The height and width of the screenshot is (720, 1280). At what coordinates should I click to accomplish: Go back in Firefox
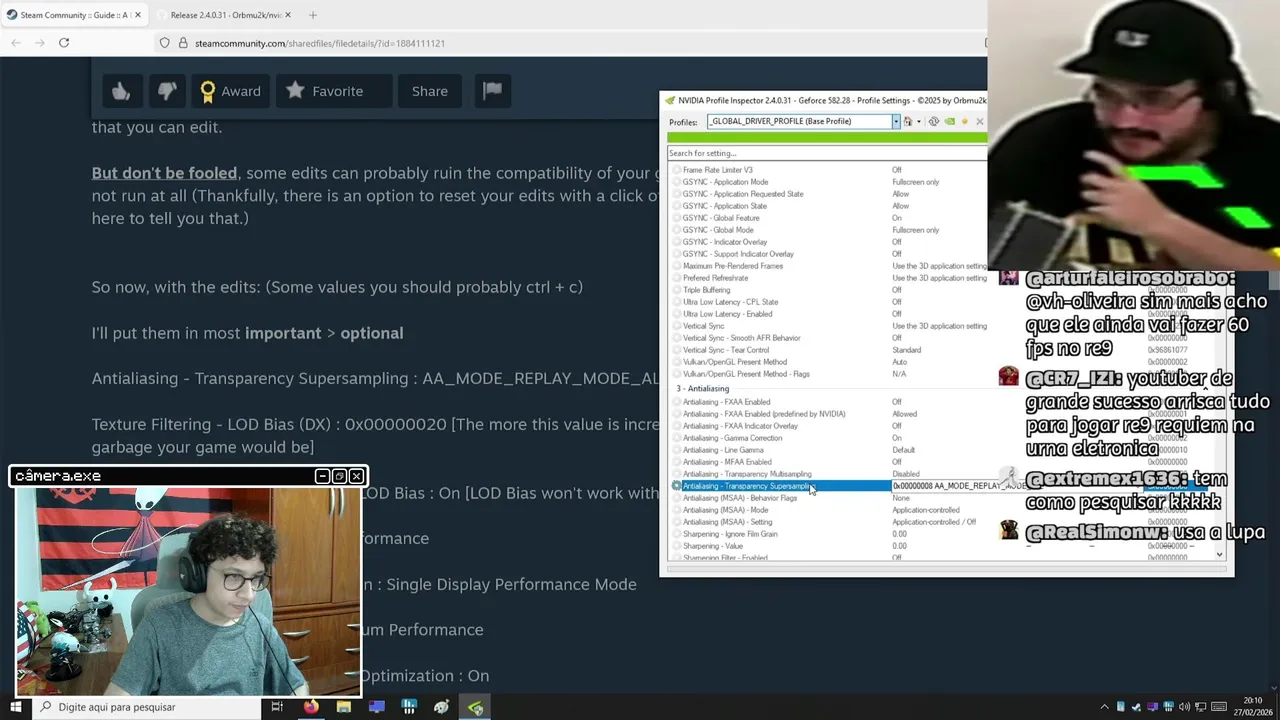pos(16,43)
